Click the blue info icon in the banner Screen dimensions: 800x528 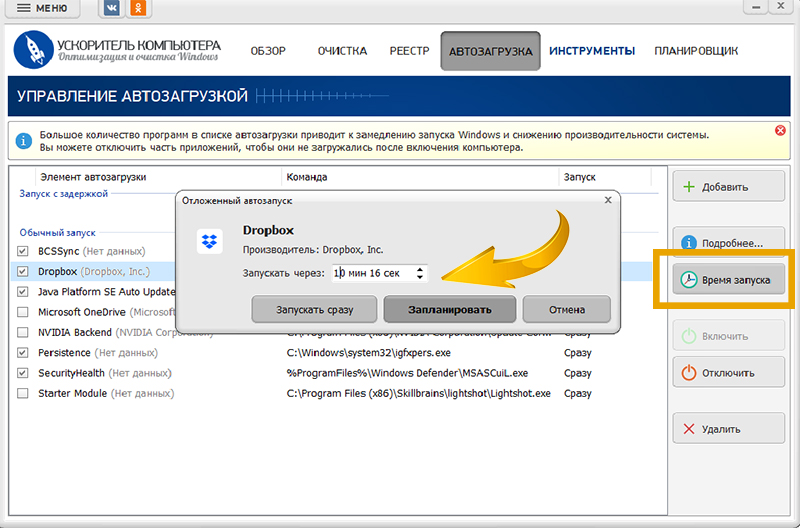point(23,141)
